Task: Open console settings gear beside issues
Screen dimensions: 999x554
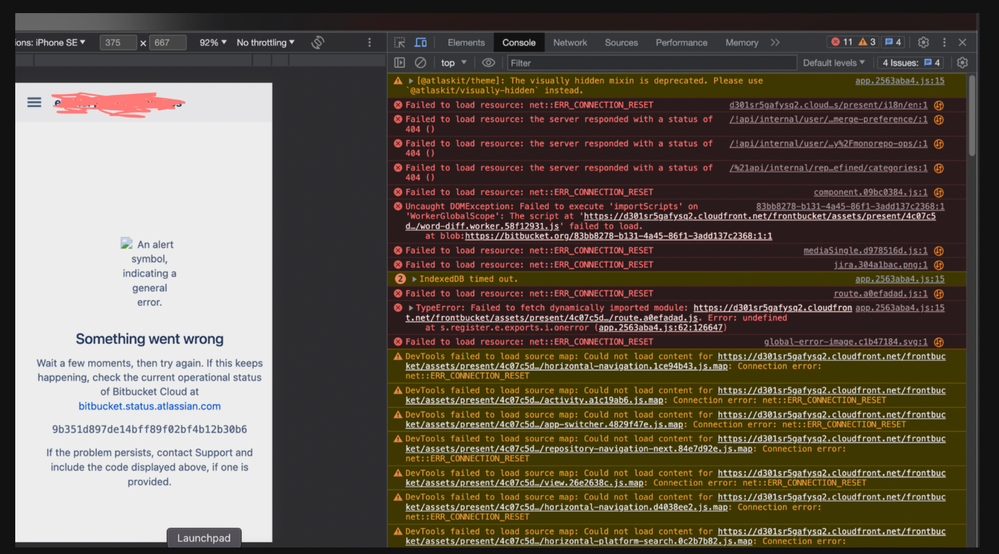Action: [962, 63]
